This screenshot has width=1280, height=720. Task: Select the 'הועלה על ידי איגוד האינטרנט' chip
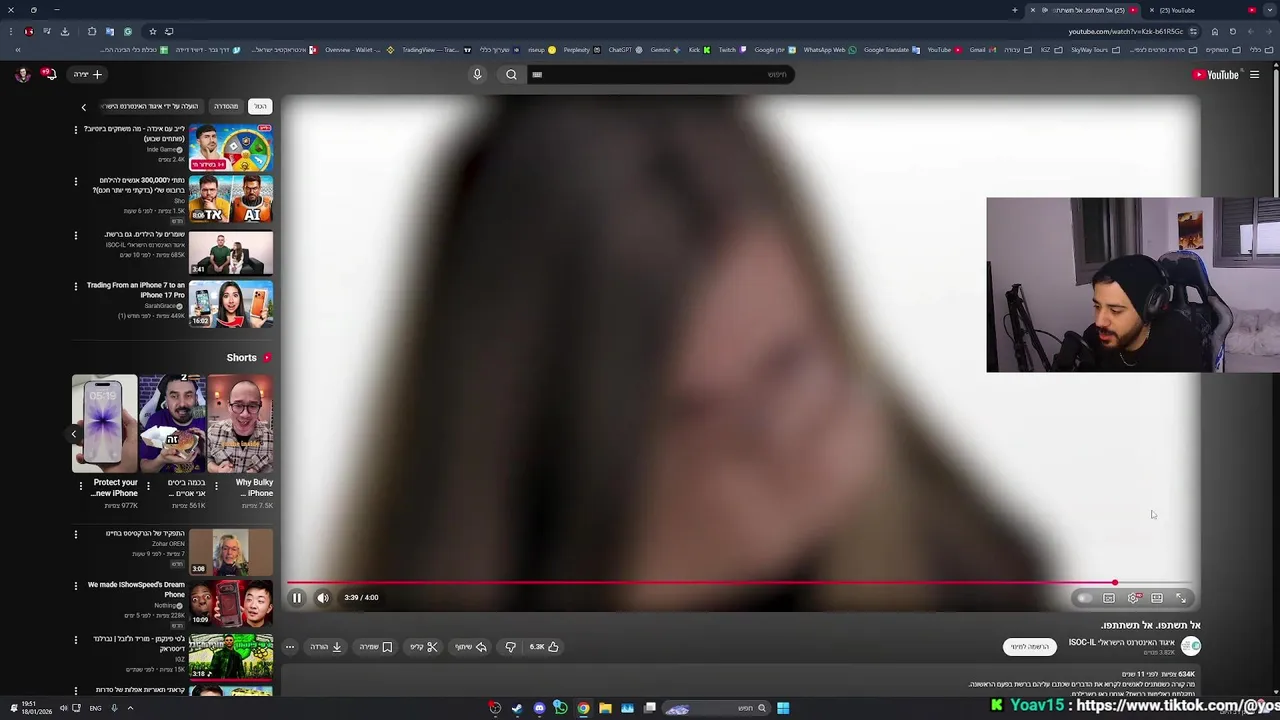[152, 106]
